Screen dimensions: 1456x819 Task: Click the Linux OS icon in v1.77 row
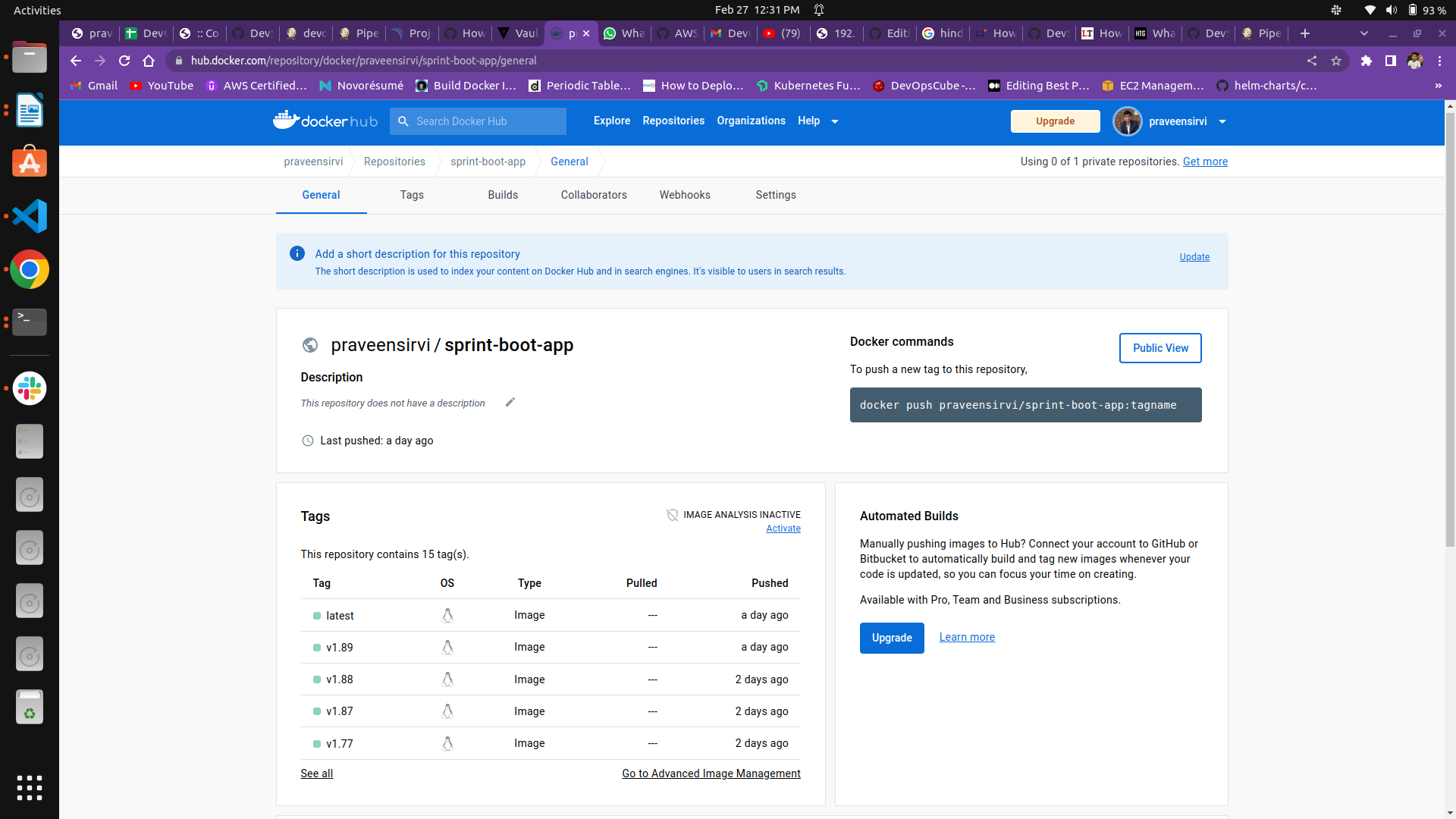click(x=447, y=743)
